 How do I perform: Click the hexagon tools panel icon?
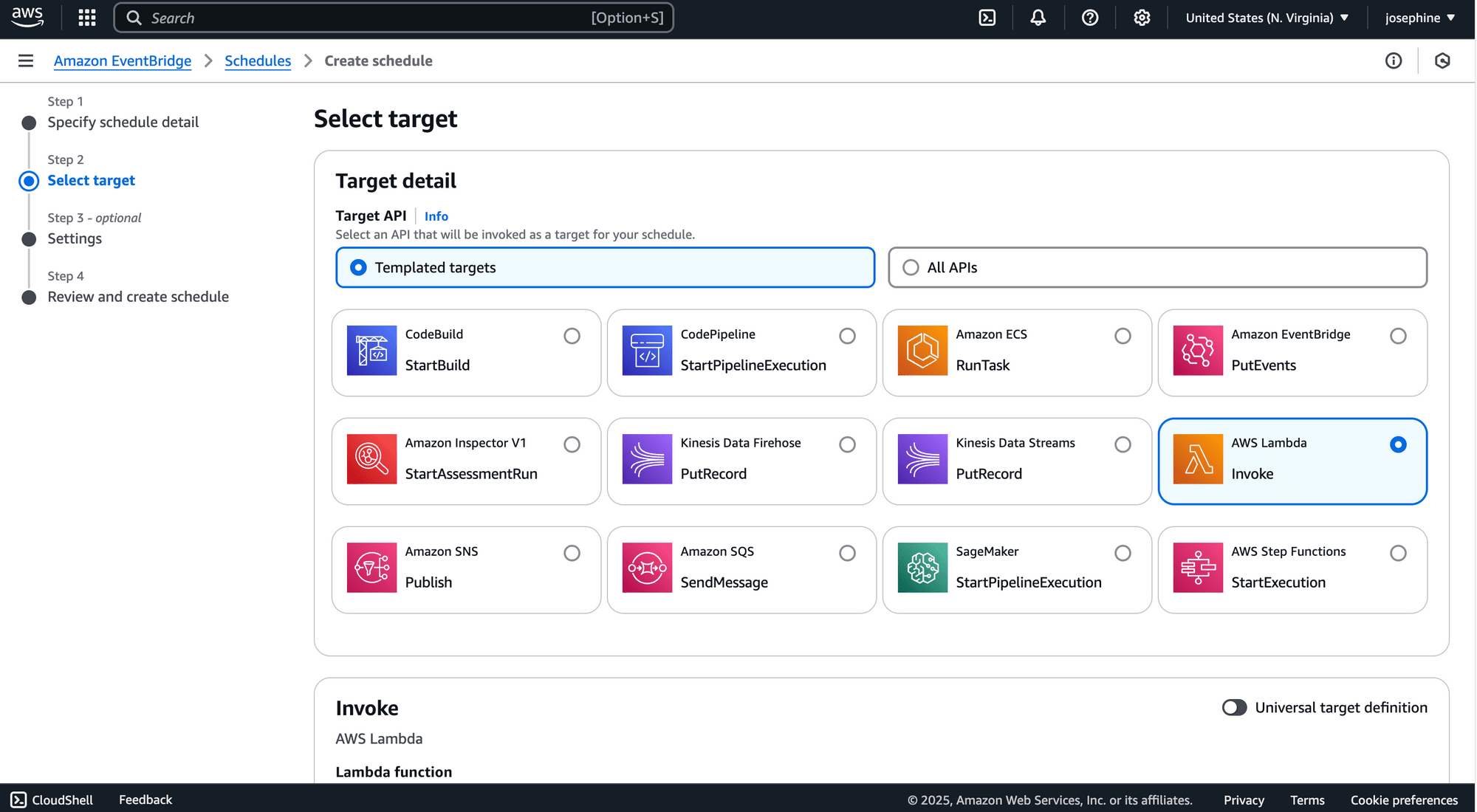pos(1442,61)
